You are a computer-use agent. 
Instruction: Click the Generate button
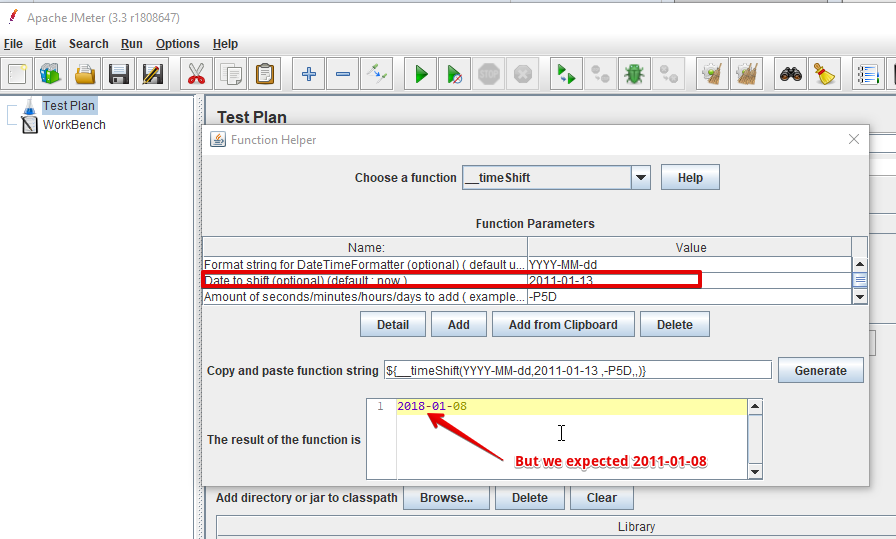[820, 370]
